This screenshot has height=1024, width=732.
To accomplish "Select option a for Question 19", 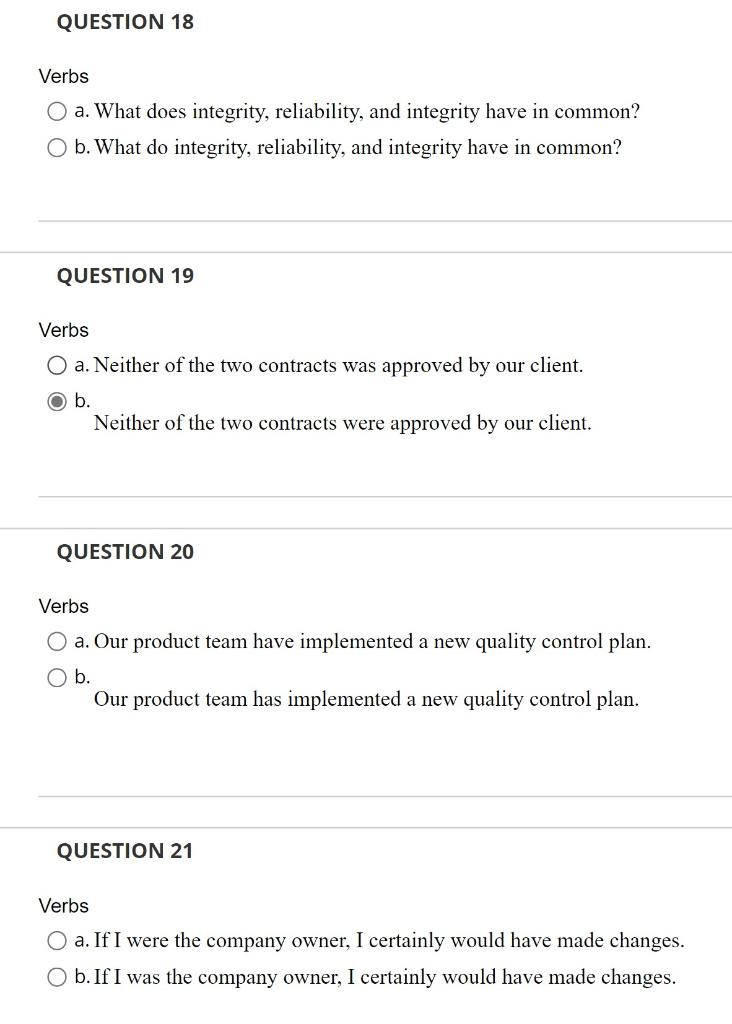I will (57, 365).
